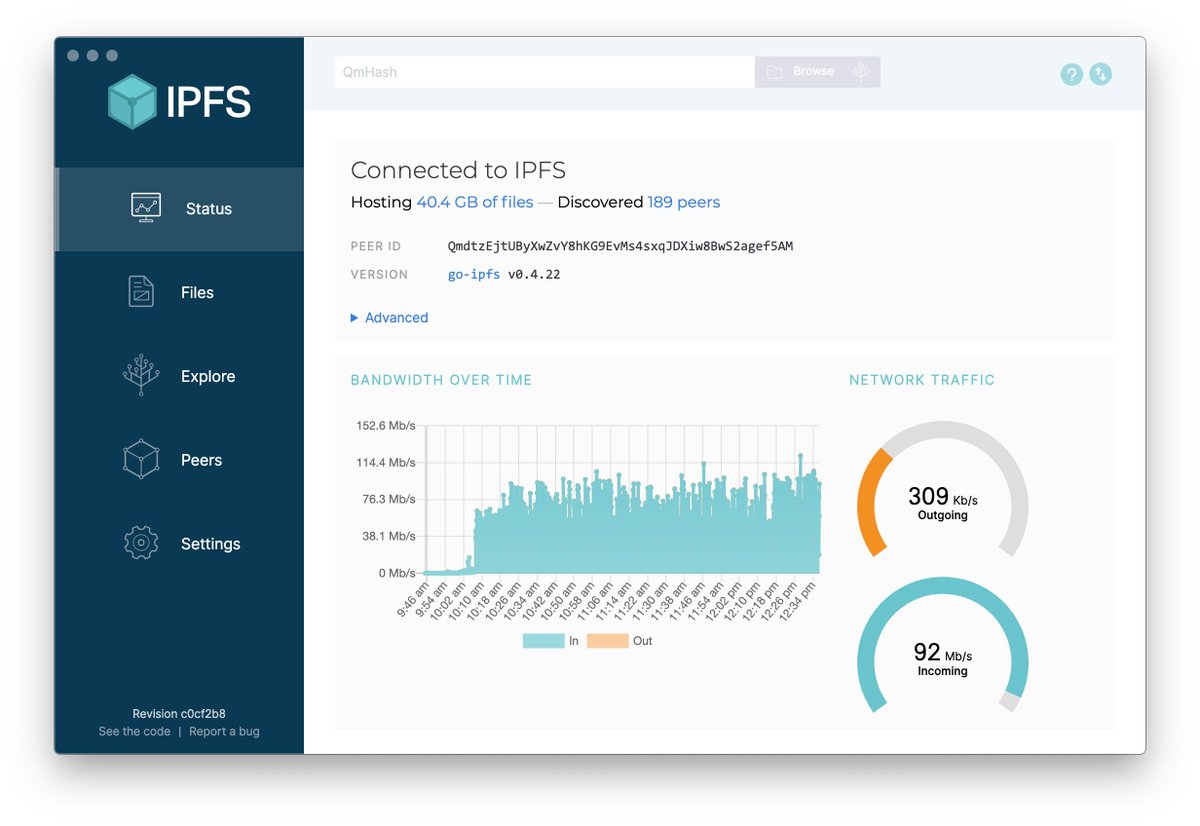Click the IPFS cube logo
Viewport: 1200px width, 826px height.
(x=133, y=101)
